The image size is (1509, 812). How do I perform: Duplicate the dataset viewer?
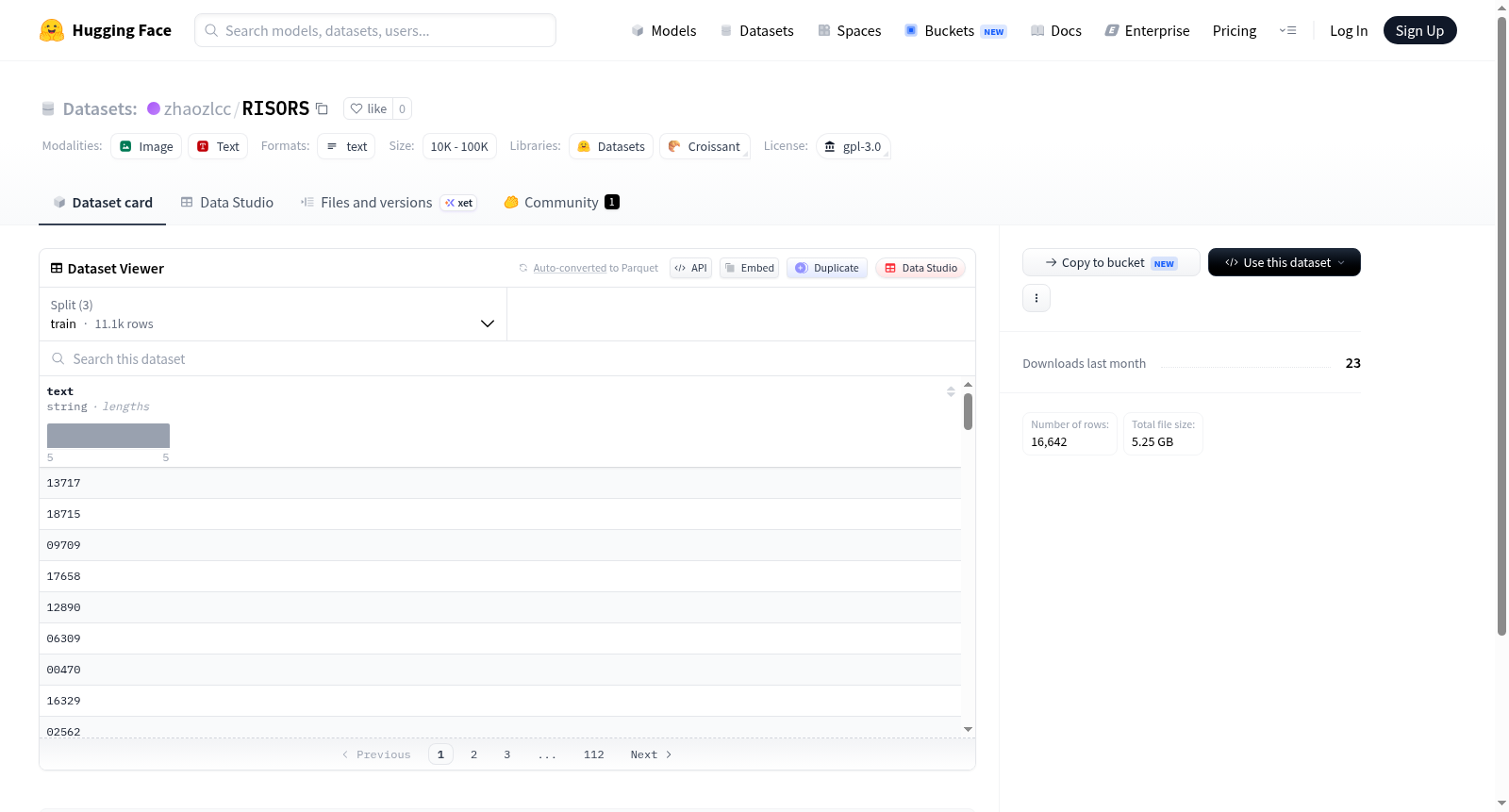[827, 268]
